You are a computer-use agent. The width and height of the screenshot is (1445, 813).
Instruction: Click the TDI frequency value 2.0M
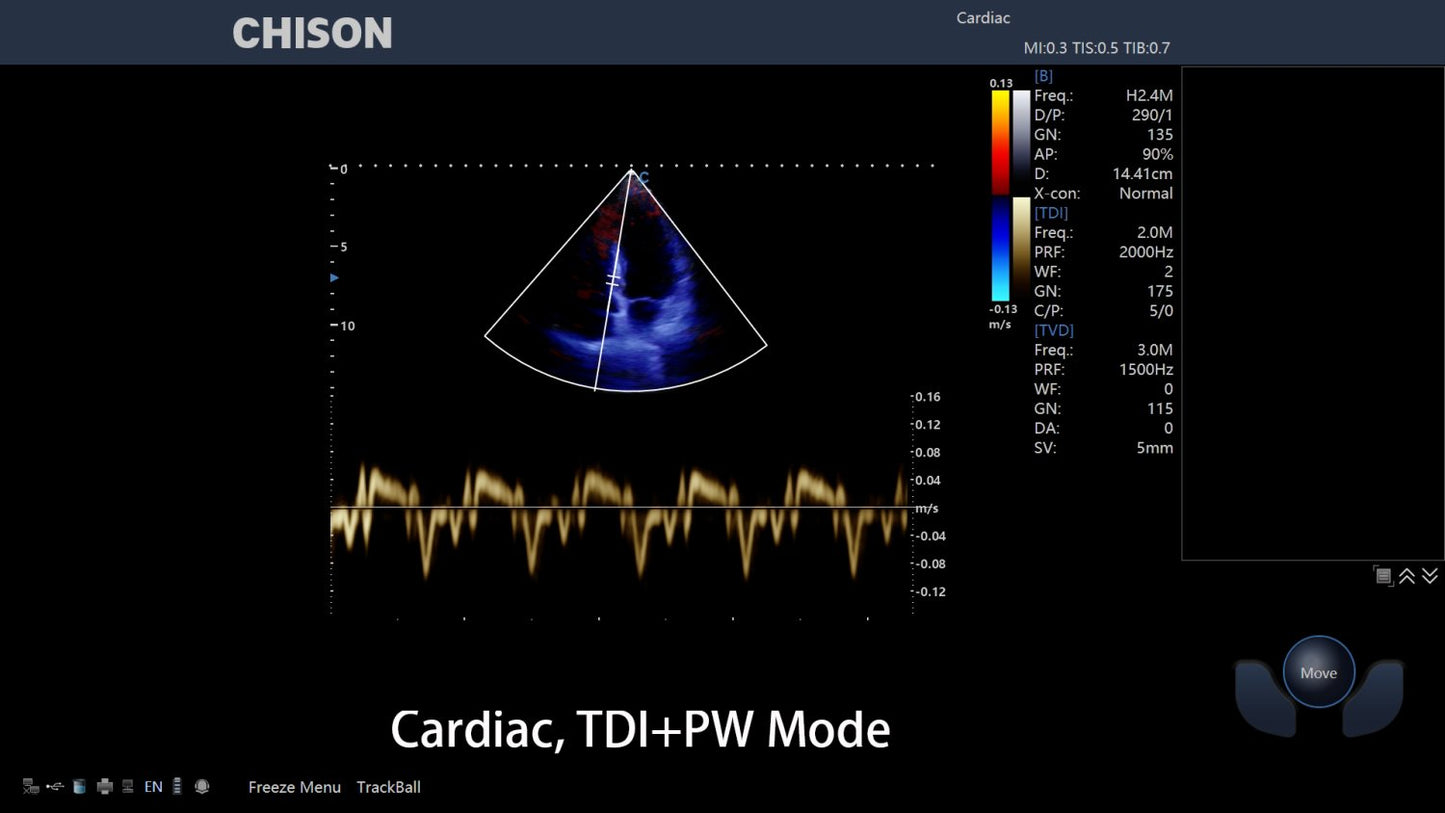(x=1155, y=233)
